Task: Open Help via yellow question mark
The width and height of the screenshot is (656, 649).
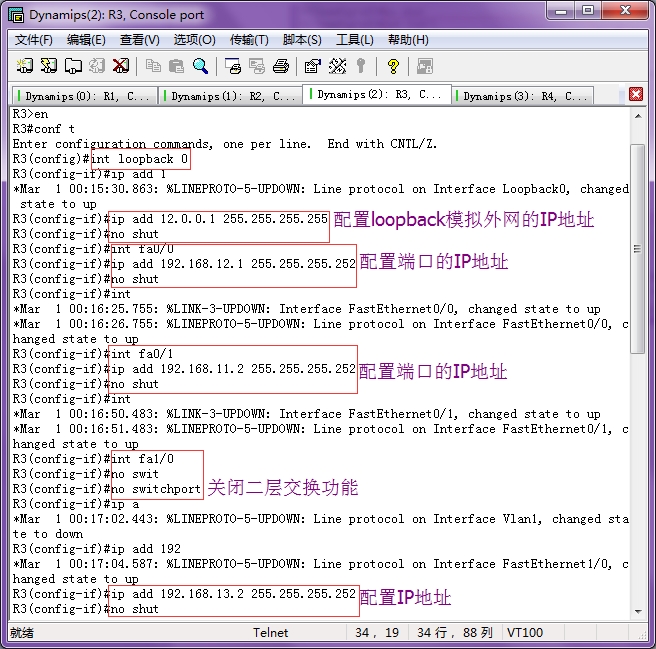Action: point(393,66)
